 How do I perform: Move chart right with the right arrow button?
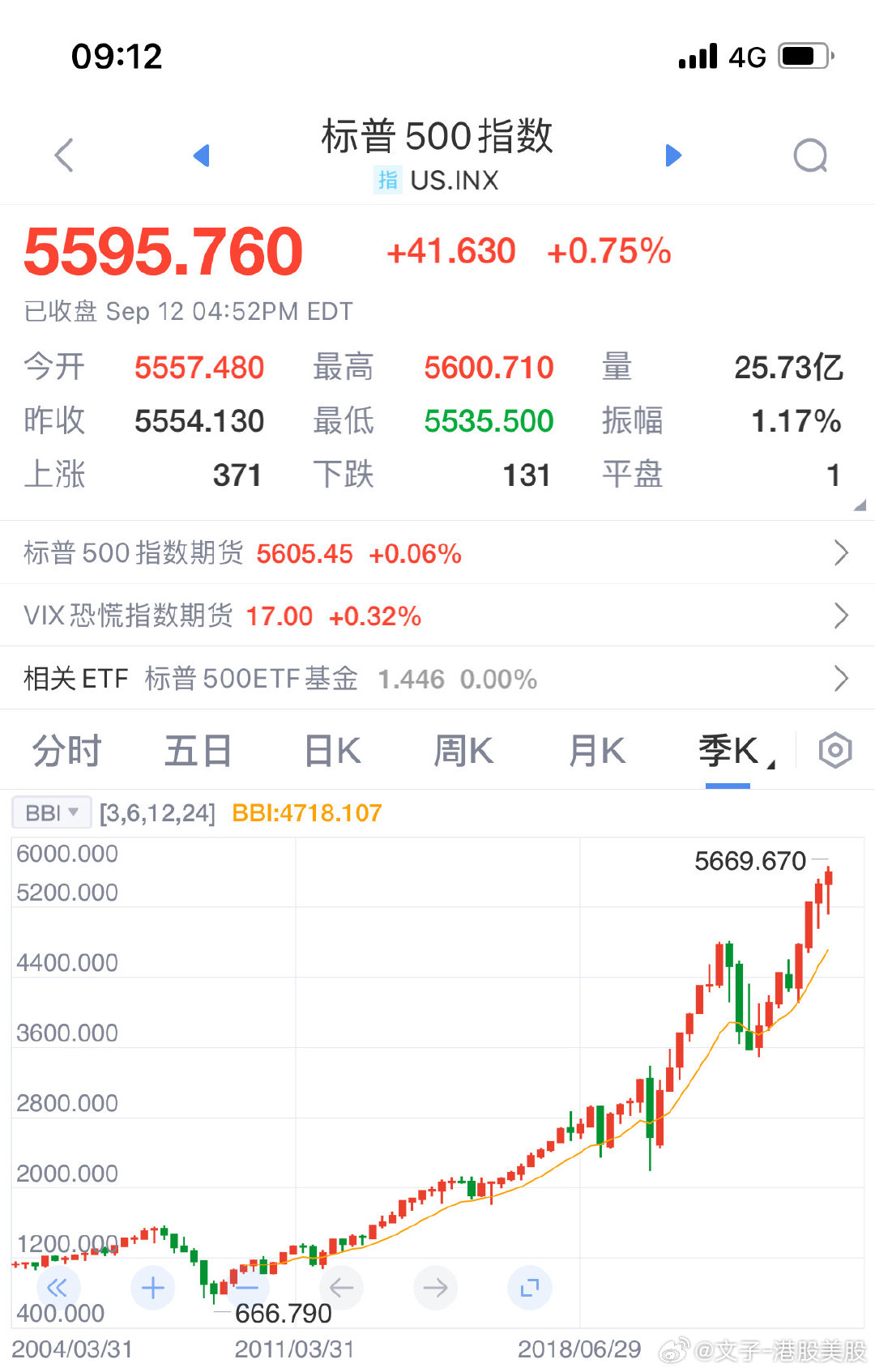click(435, 1288)
